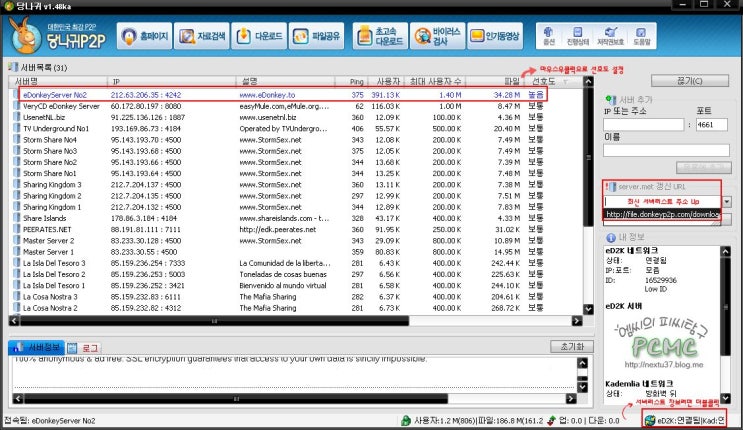Click the IP 또는 주소 input field

(x=642, y=124)
